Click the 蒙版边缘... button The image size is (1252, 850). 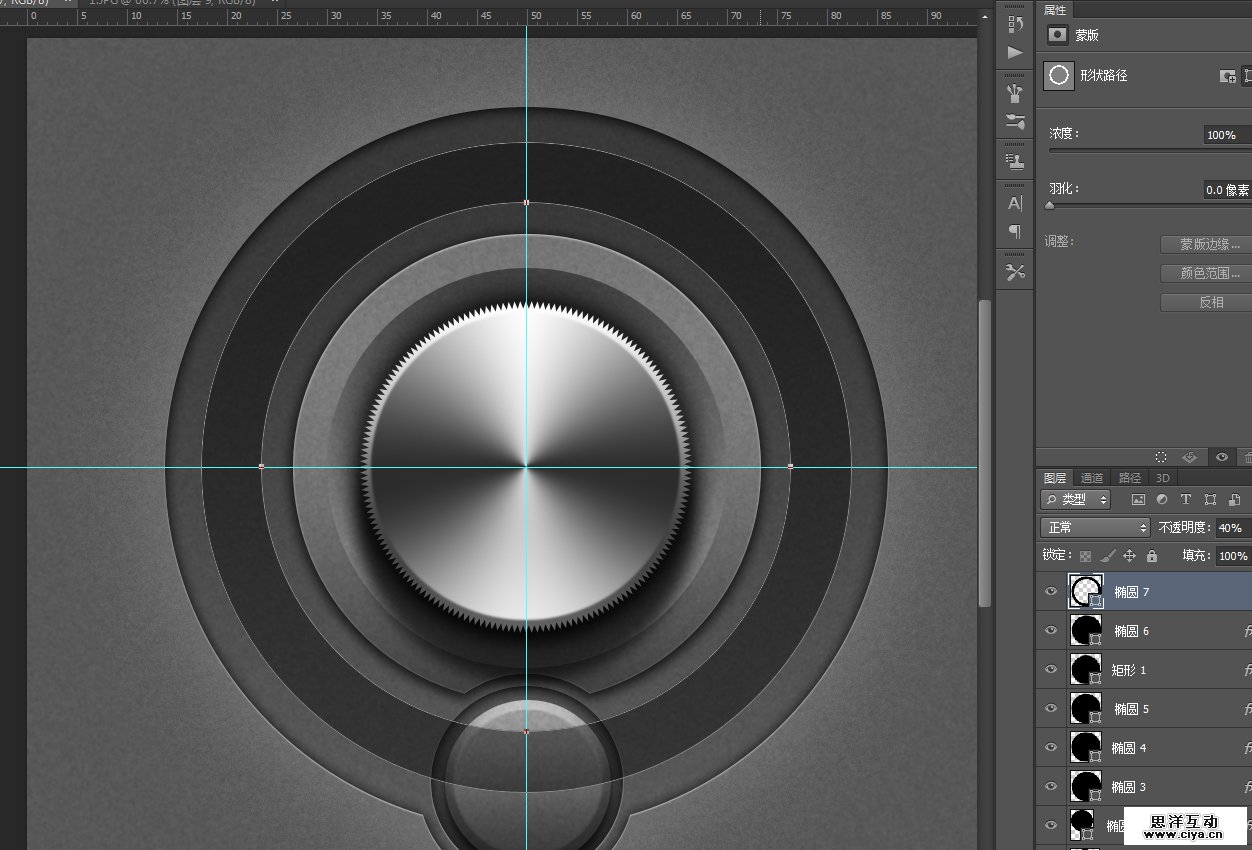tap(1209, 244)
